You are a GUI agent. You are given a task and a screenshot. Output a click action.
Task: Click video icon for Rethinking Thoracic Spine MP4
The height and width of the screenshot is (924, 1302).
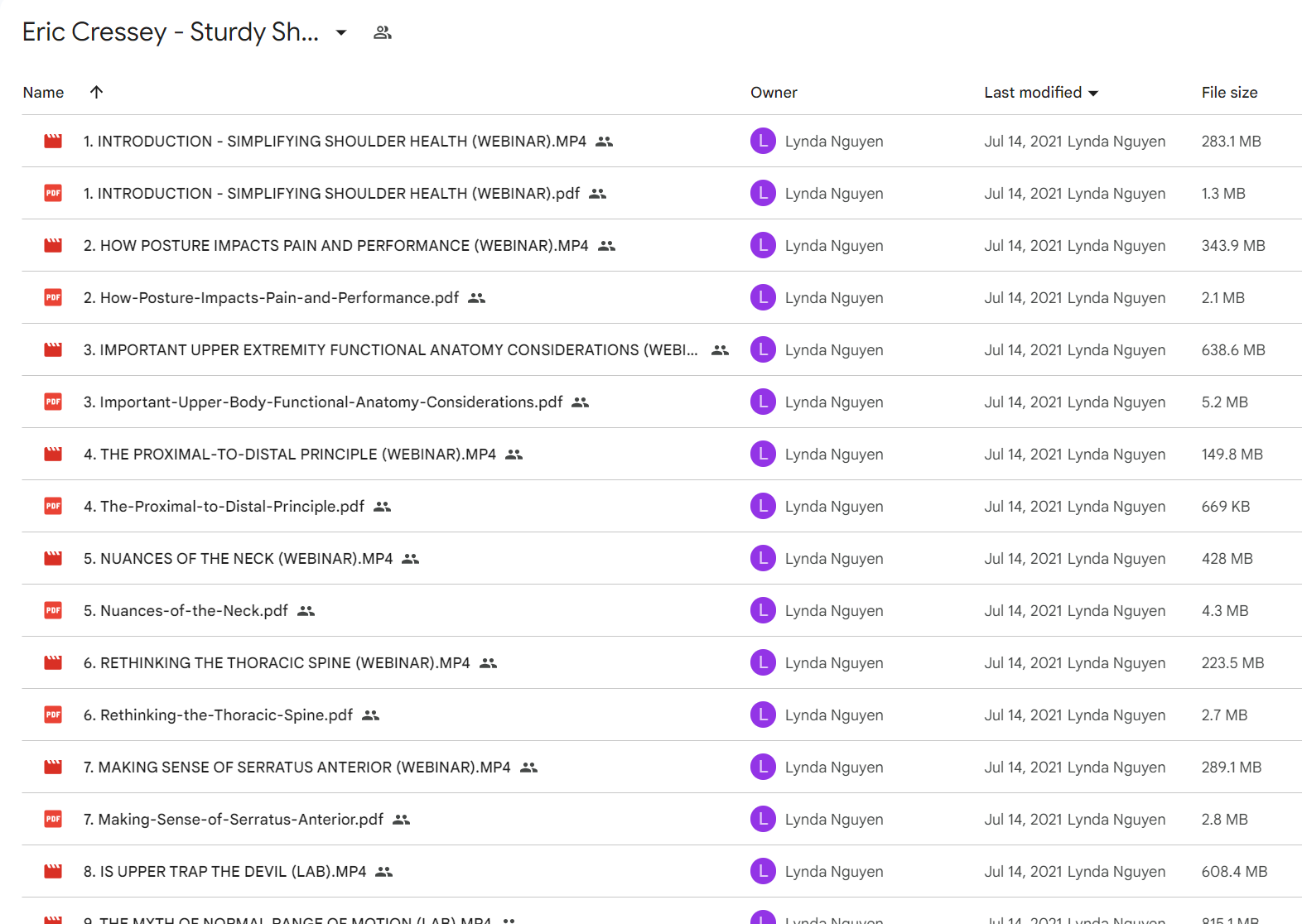53,663
